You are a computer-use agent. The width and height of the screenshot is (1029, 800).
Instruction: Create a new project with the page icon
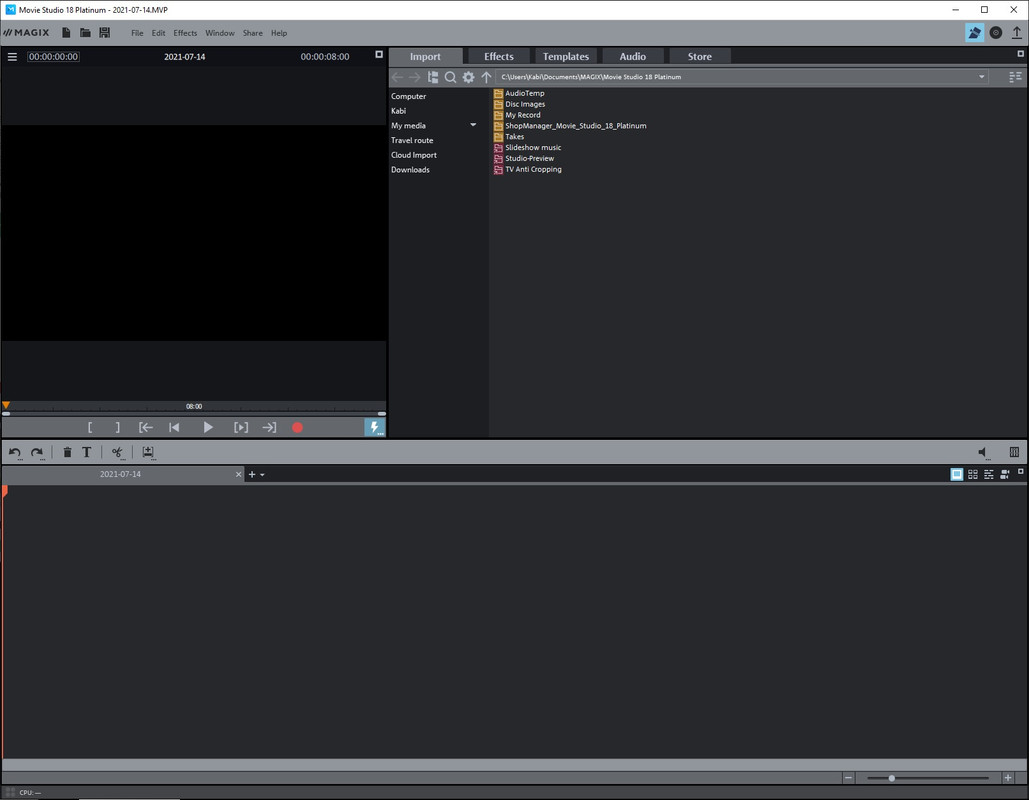pyautogui.click(x=66, y=32)
